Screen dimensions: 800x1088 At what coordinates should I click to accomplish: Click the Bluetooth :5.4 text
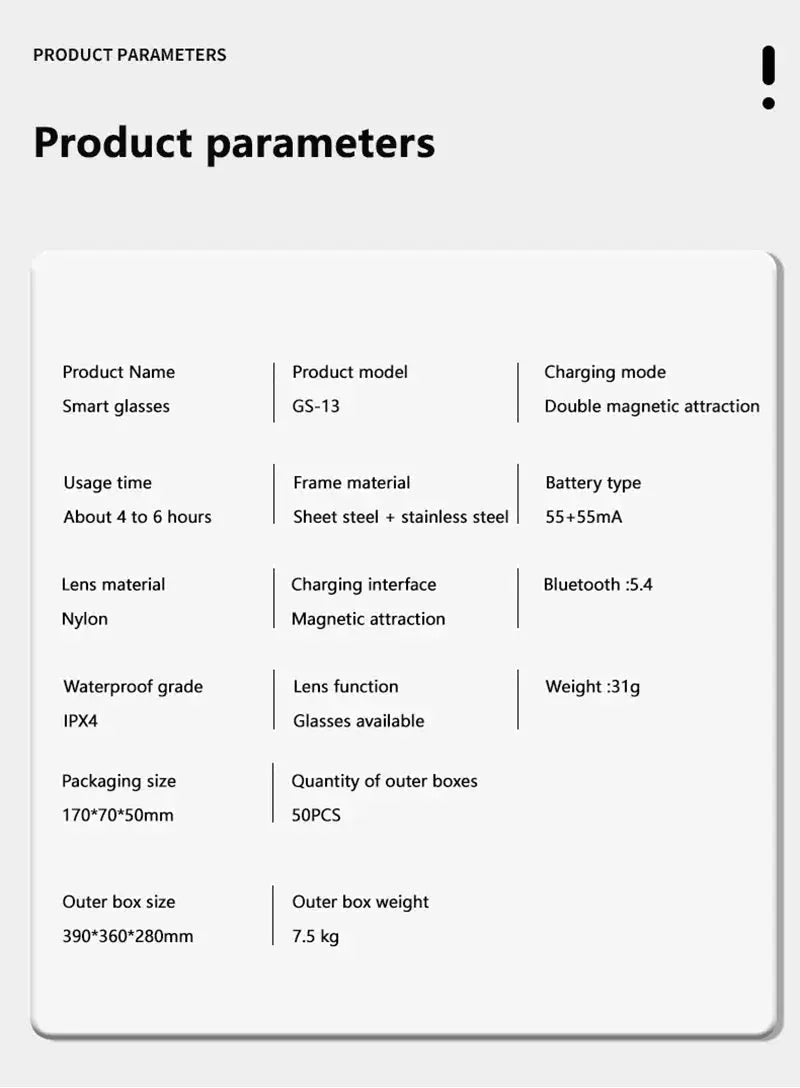point(598,584)
